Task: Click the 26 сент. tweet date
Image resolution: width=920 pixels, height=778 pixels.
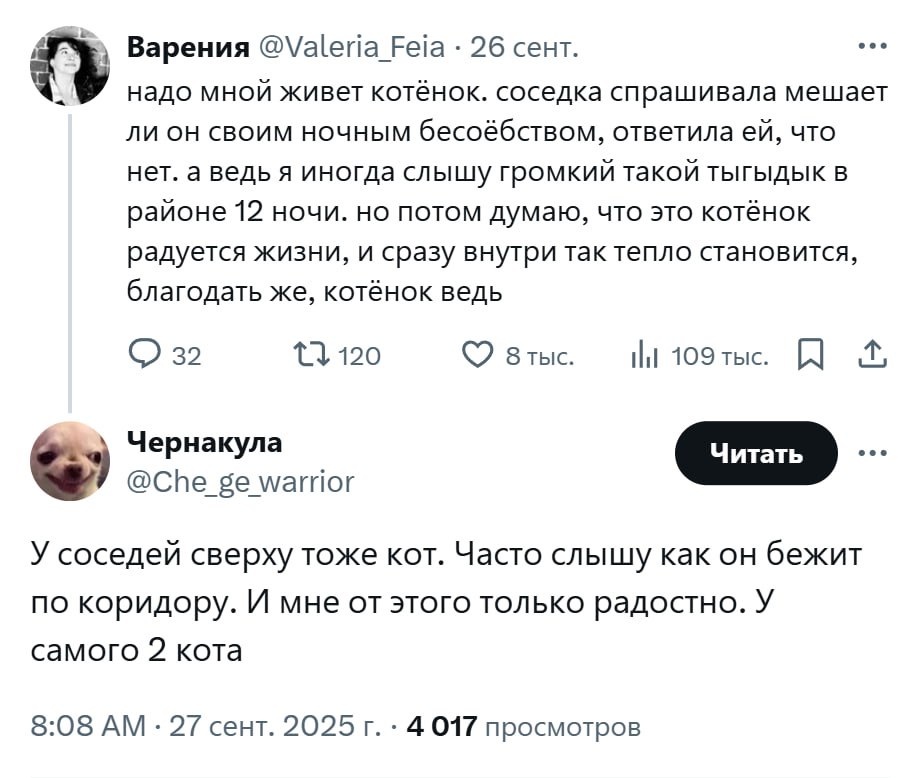Action: 524,46
